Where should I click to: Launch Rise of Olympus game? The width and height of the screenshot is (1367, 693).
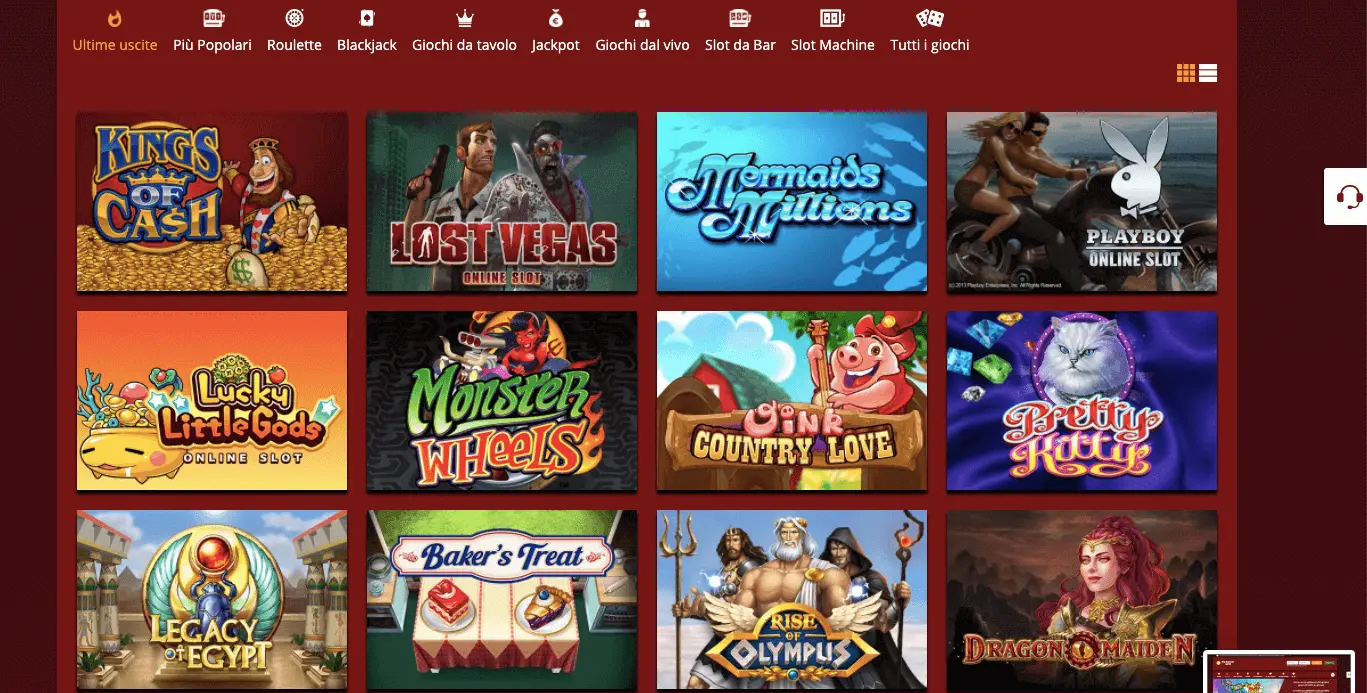pos(792,600)
